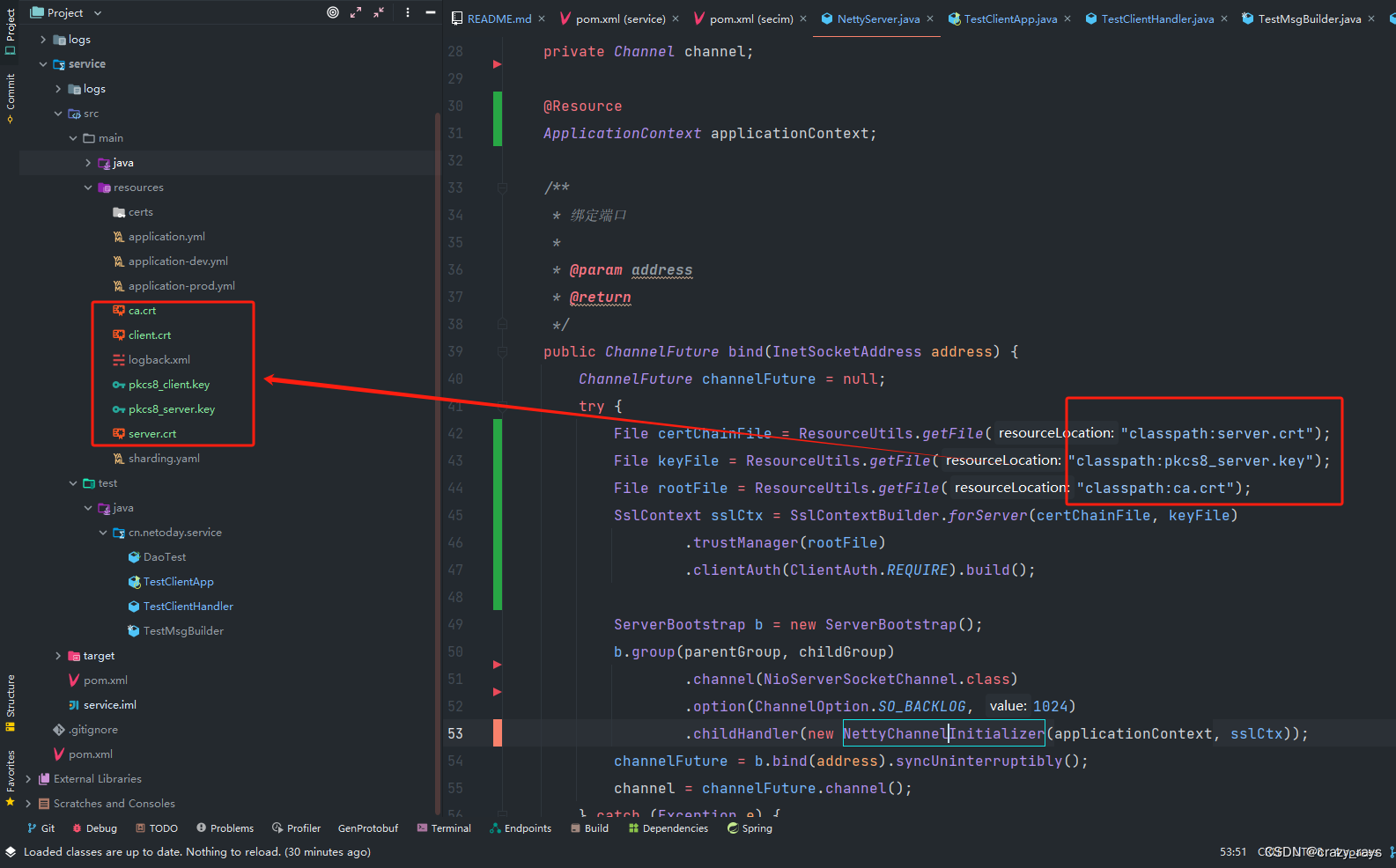Hide the Project panel with minimize icon
The width and height of the screenshot is (1396, 868).
(x=431, y=12)
